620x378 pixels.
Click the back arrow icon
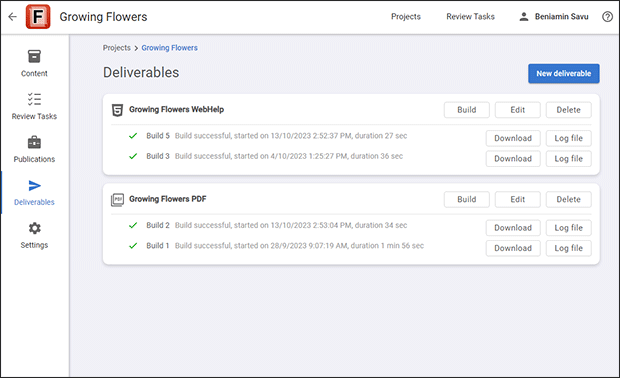13,17
